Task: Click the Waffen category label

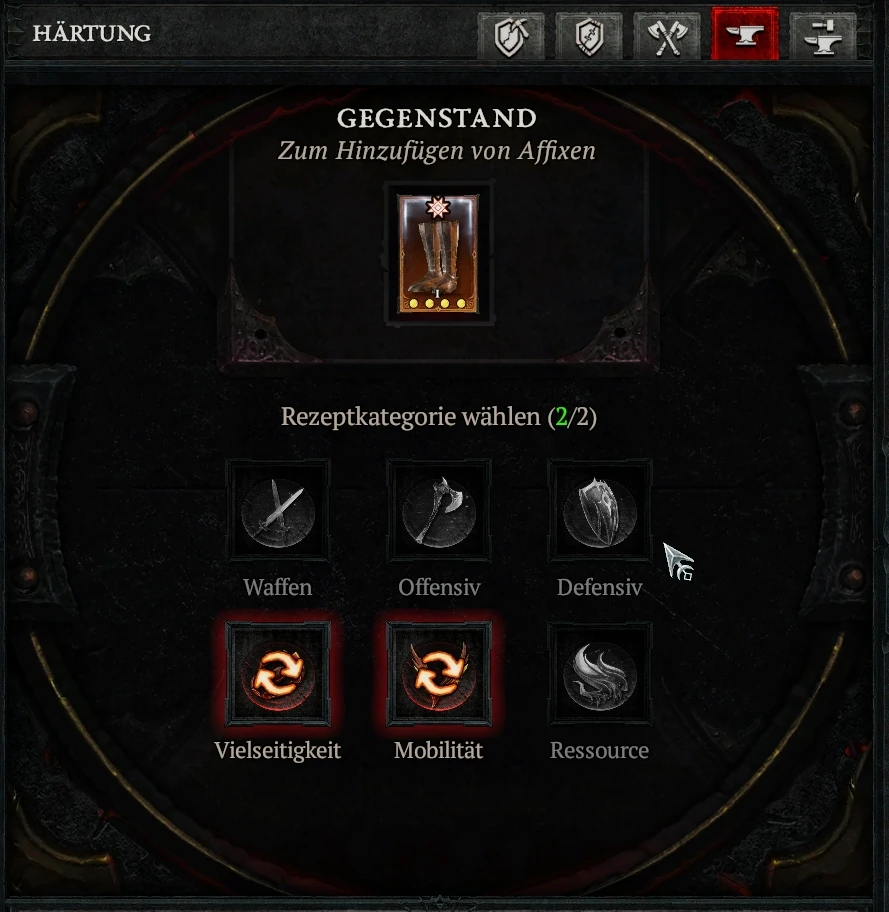Action: [x=278, y=587]
